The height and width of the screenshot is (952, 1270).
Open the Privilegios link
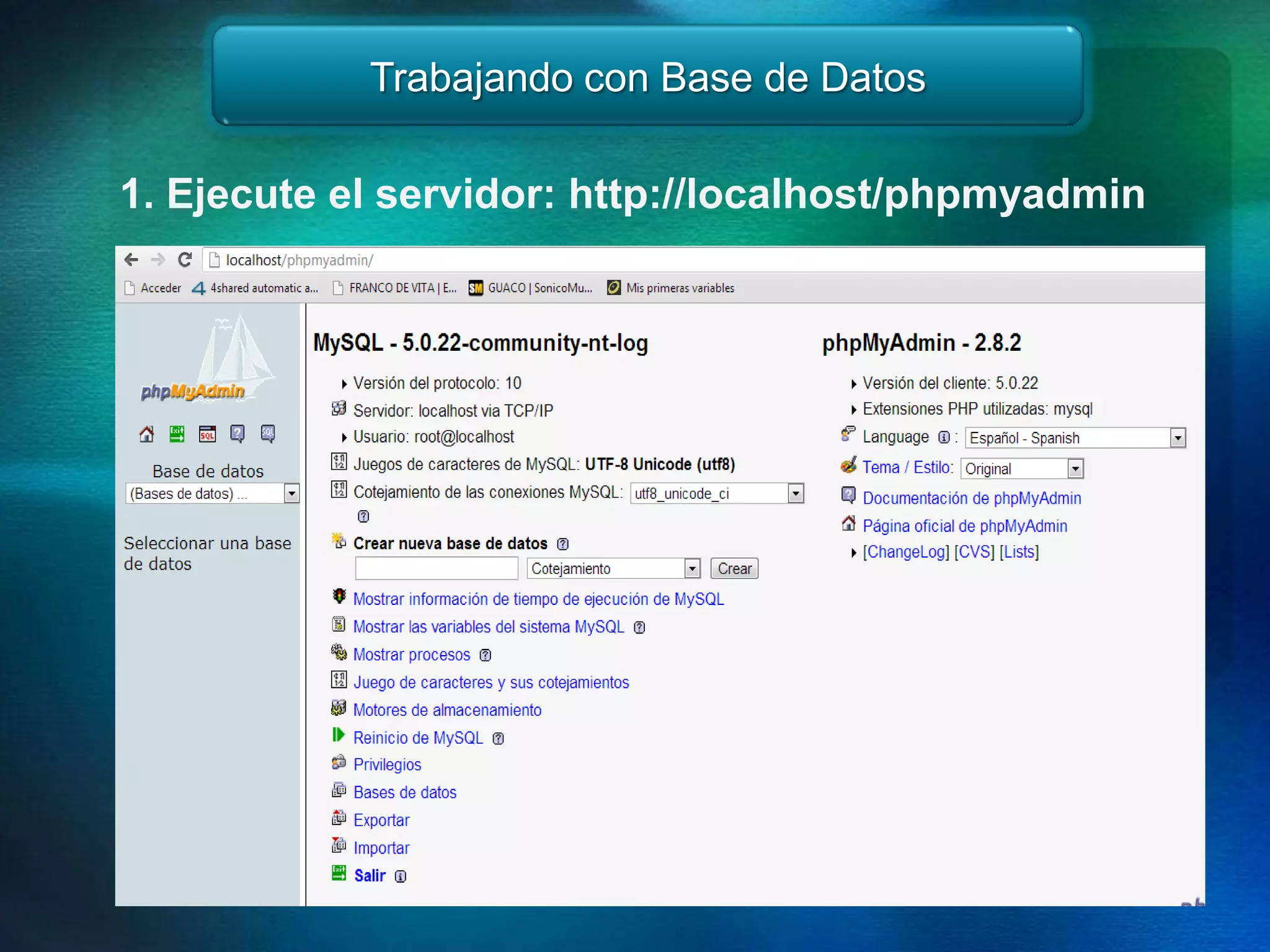388,765
